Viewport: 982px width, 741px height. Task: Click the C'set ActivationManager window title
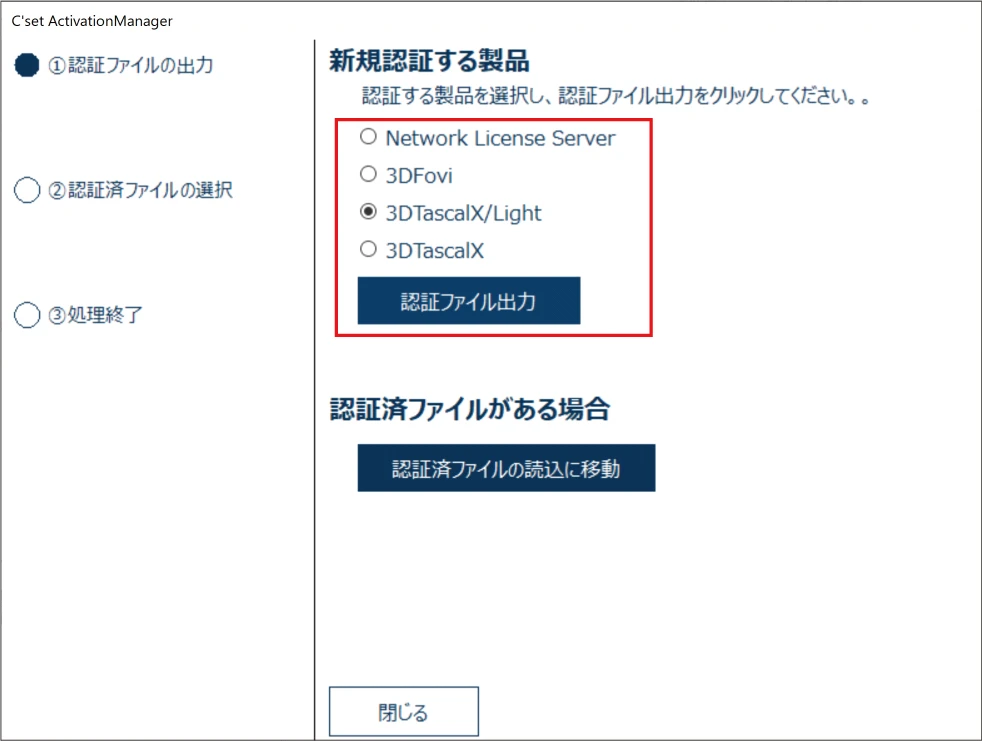pos(92,20)
